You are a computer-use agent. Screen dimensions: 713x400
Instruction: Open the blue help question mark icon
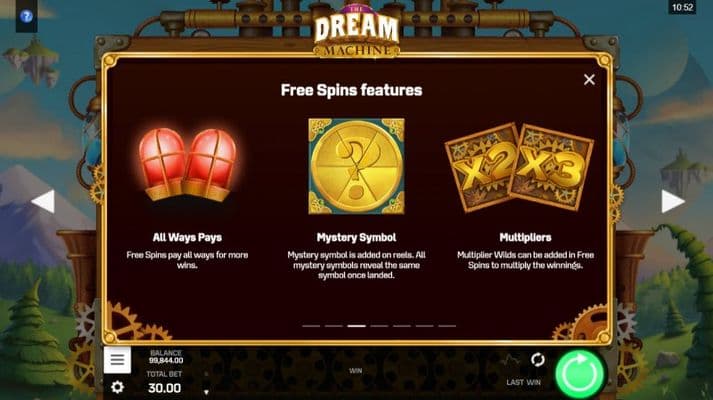[x=26, y=16]
